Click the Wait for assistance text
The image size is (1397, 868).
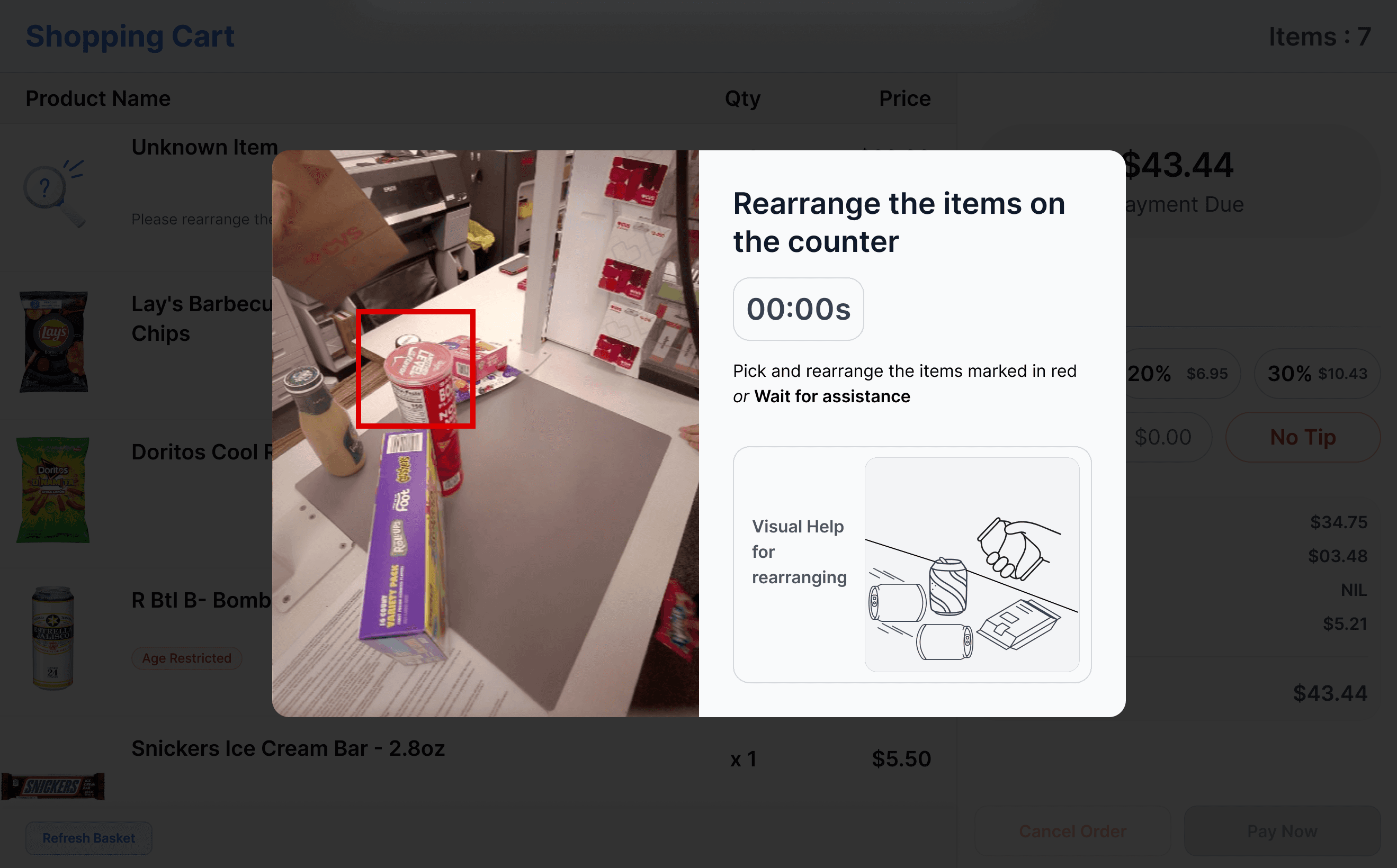832,396
